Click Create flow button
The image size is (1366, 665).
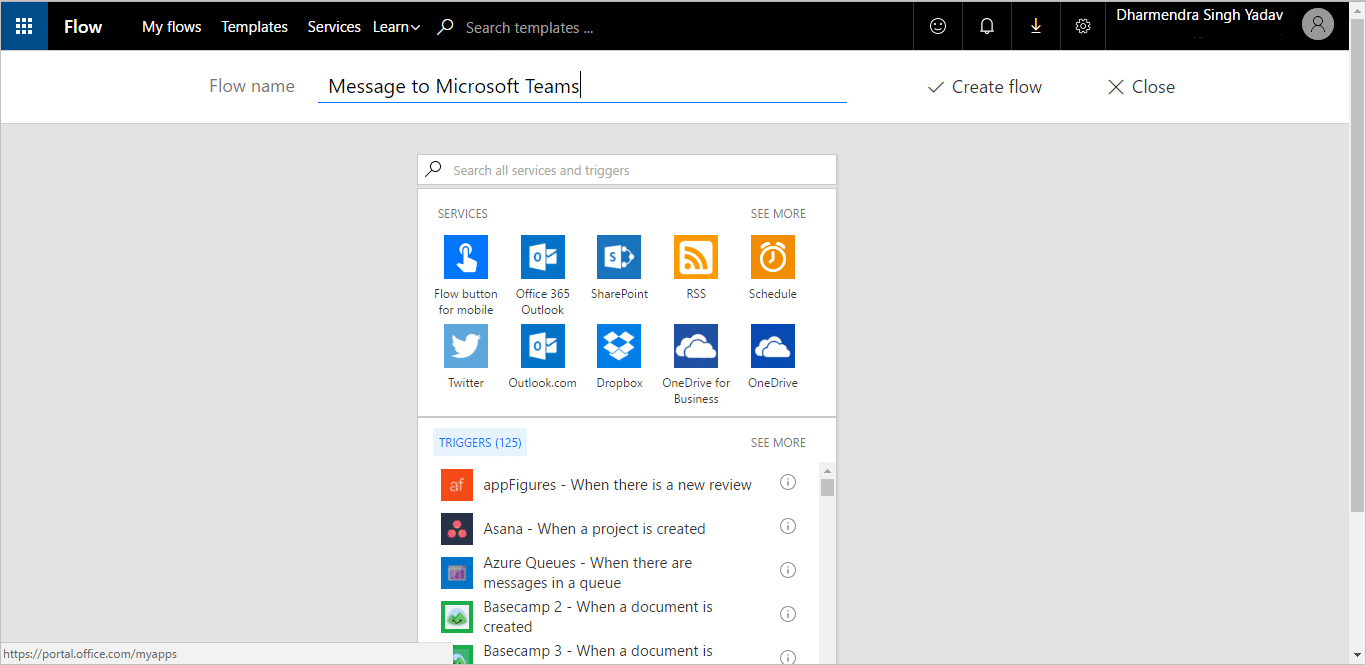985,87
